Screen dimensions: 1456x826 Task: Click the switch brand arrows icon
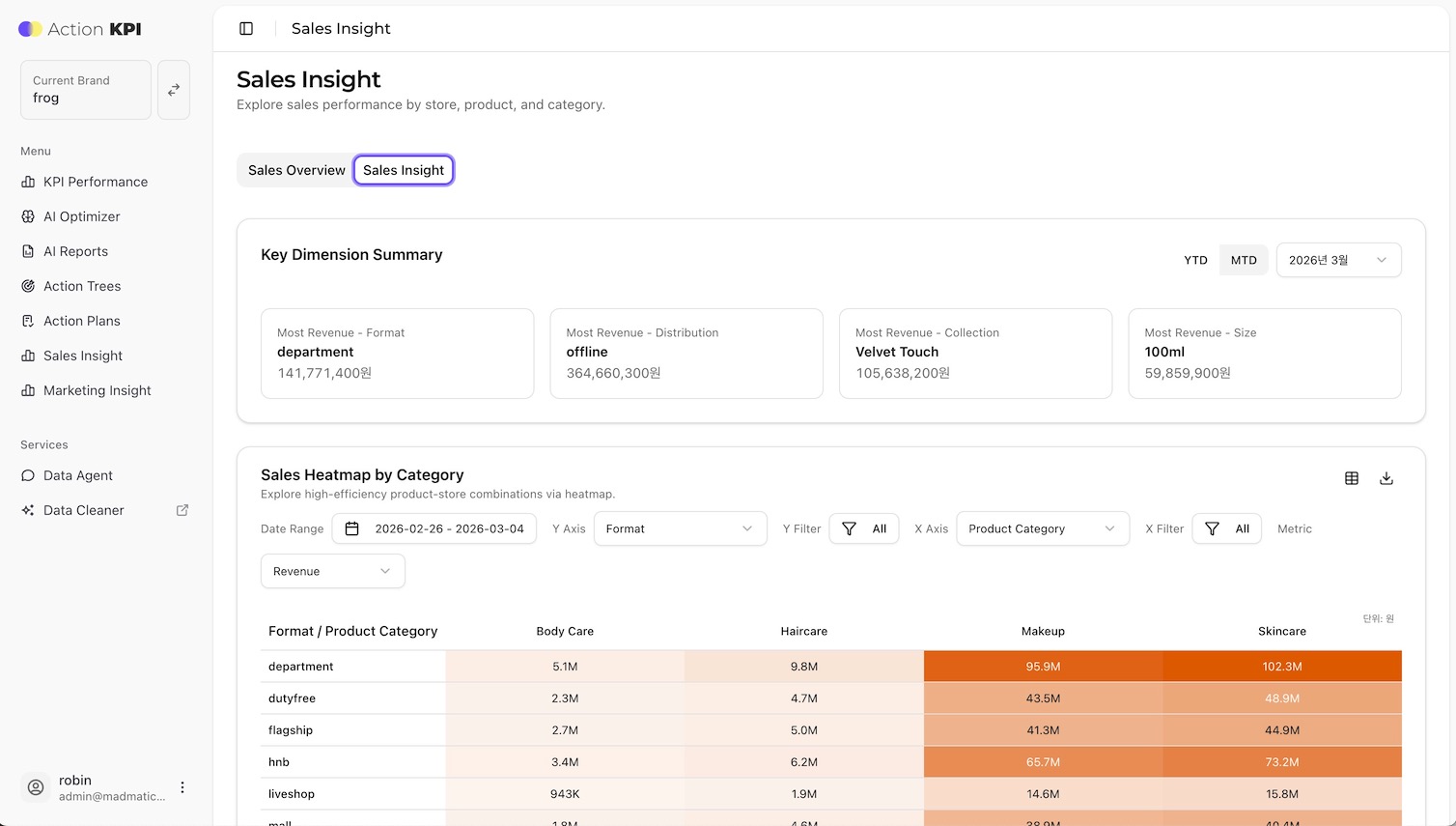(174, 90)
